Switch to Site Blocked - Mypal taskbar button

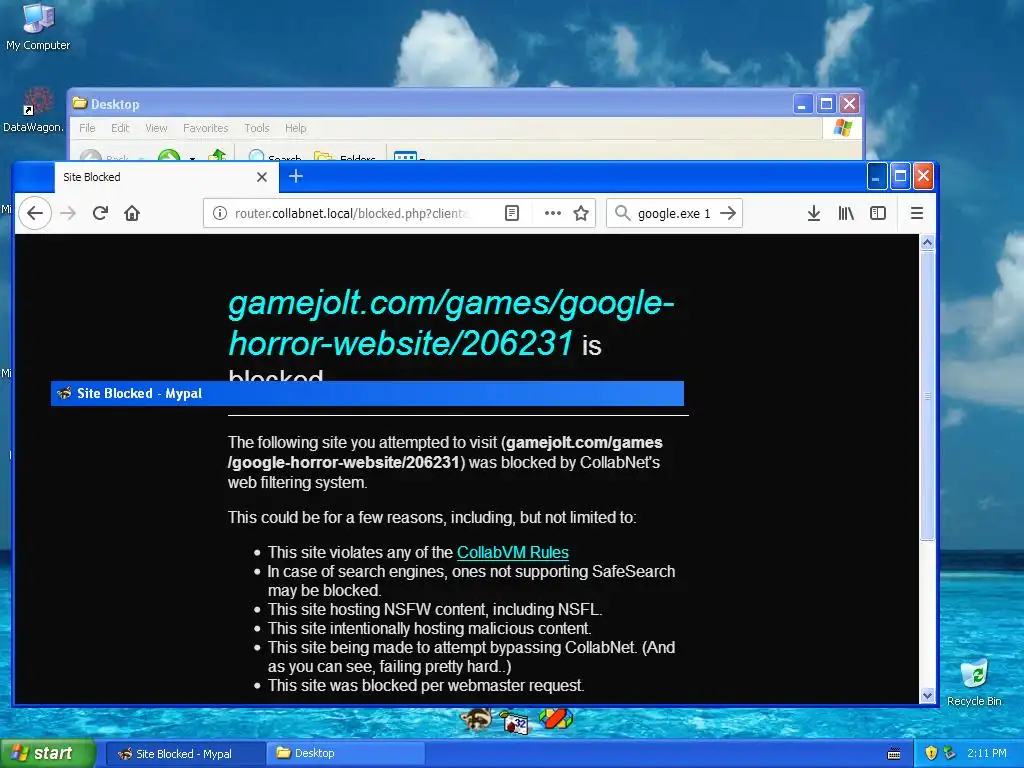click(185, 754)
